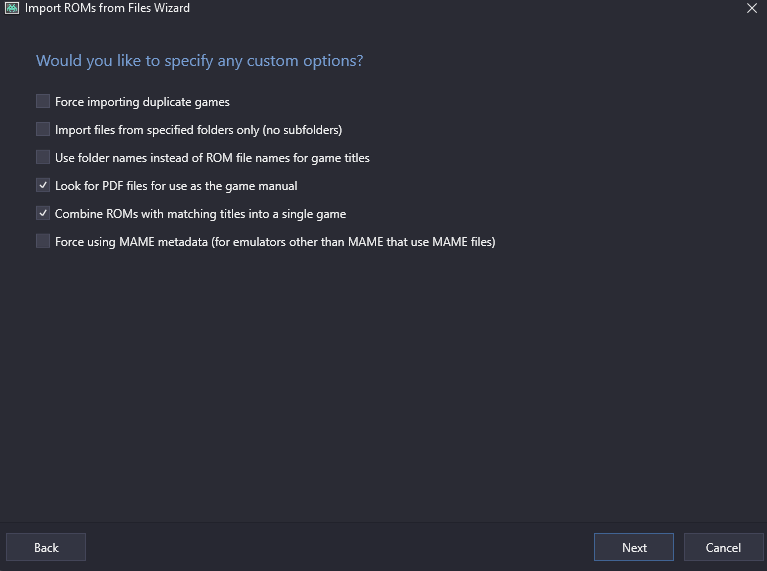
Task: Uncheck the Look for PDF files checkbox
Action: tap(43, 185)
